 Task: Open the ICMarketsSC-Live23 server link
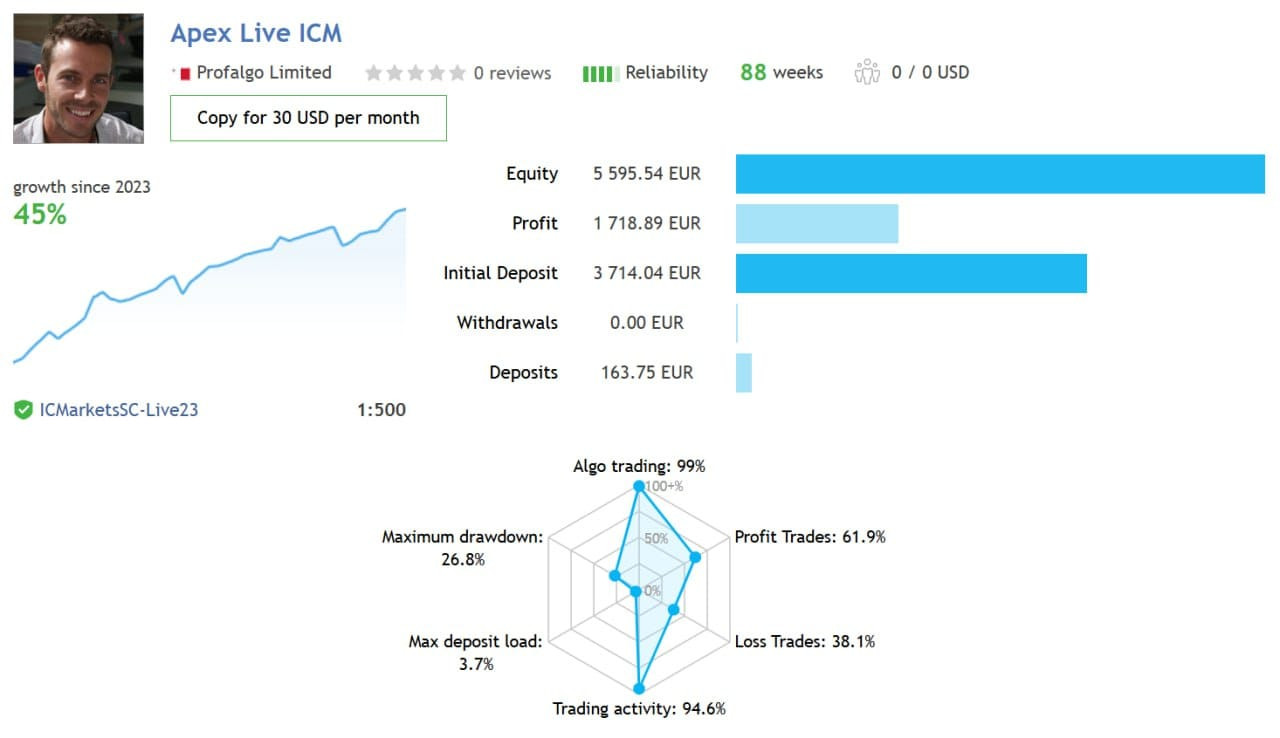[119, 409]
